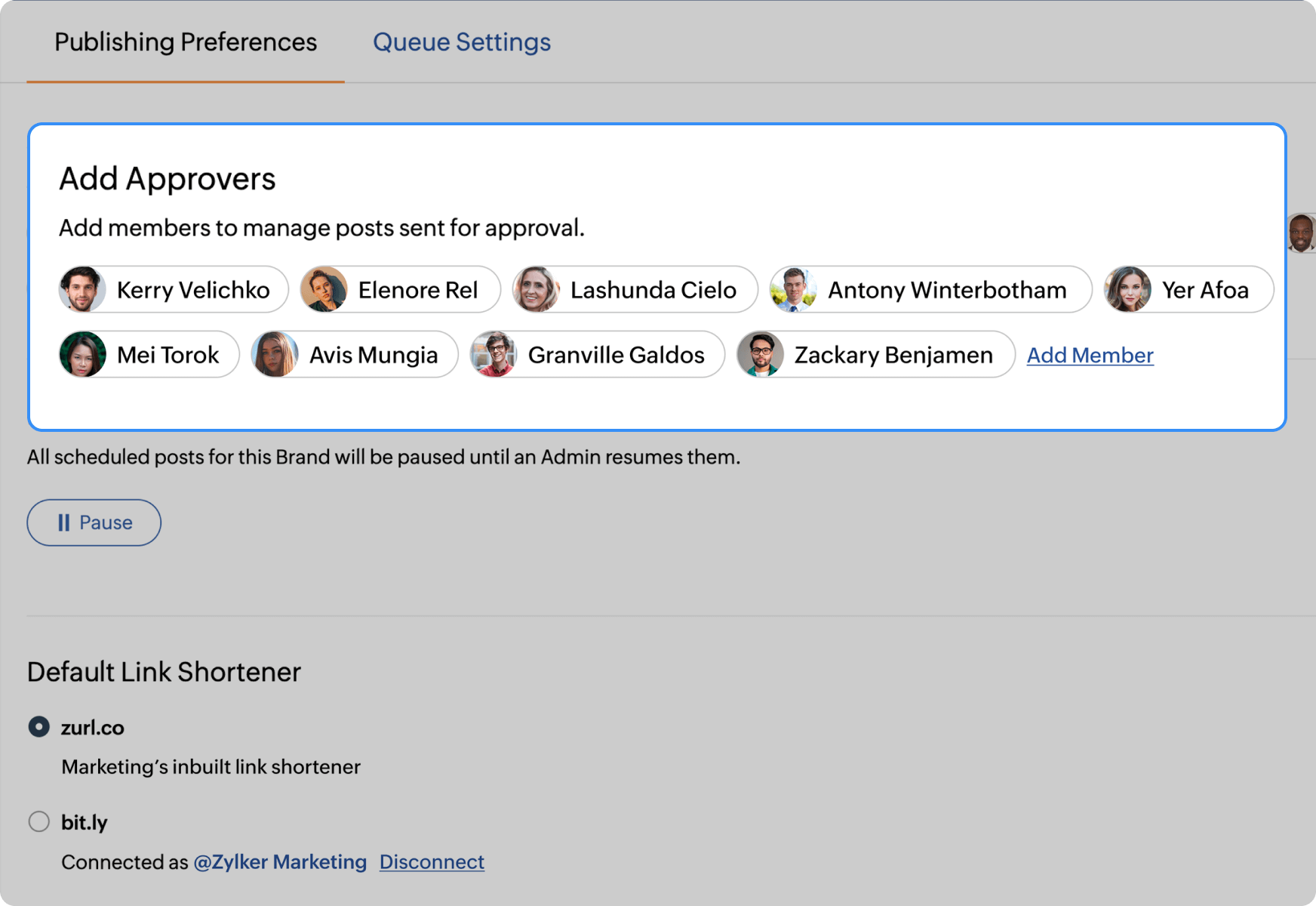
Task: Switch to the Queue Settings tab
Action: tap(462, 42)
